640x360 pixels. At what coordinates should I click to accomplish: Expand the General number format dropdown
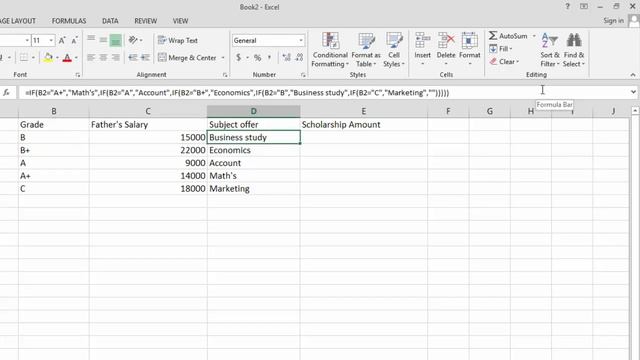[x=301, y=40]
